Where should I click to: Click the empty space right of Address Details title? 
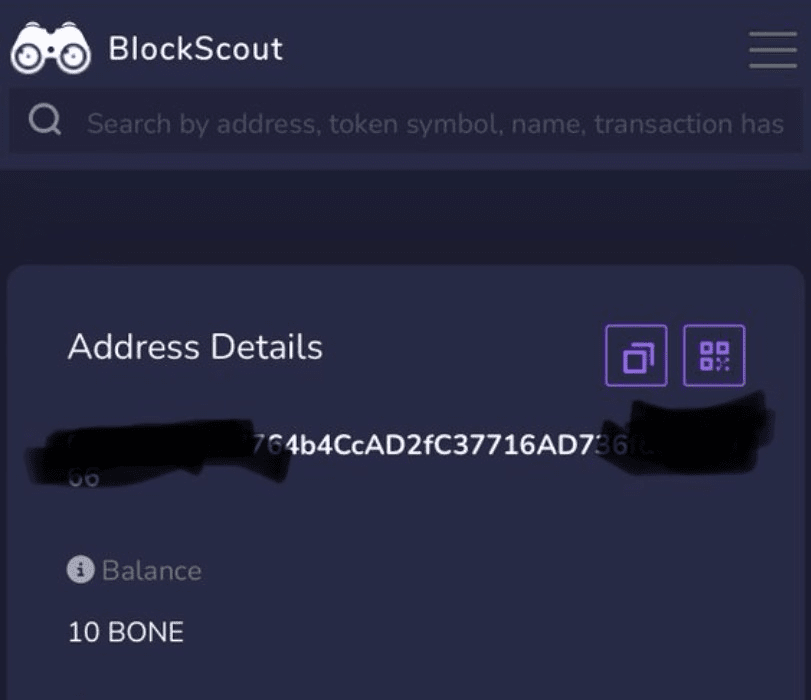click(x=460, y=347)
